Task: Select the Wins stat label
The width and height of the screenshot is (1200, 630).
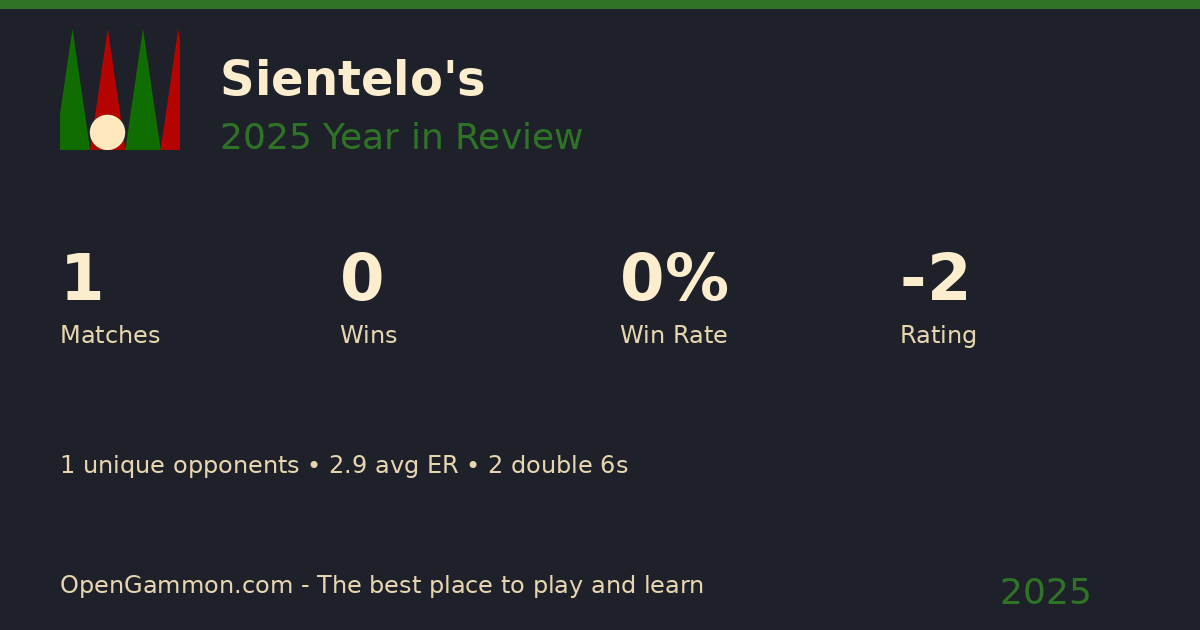Action: [368, 336]
